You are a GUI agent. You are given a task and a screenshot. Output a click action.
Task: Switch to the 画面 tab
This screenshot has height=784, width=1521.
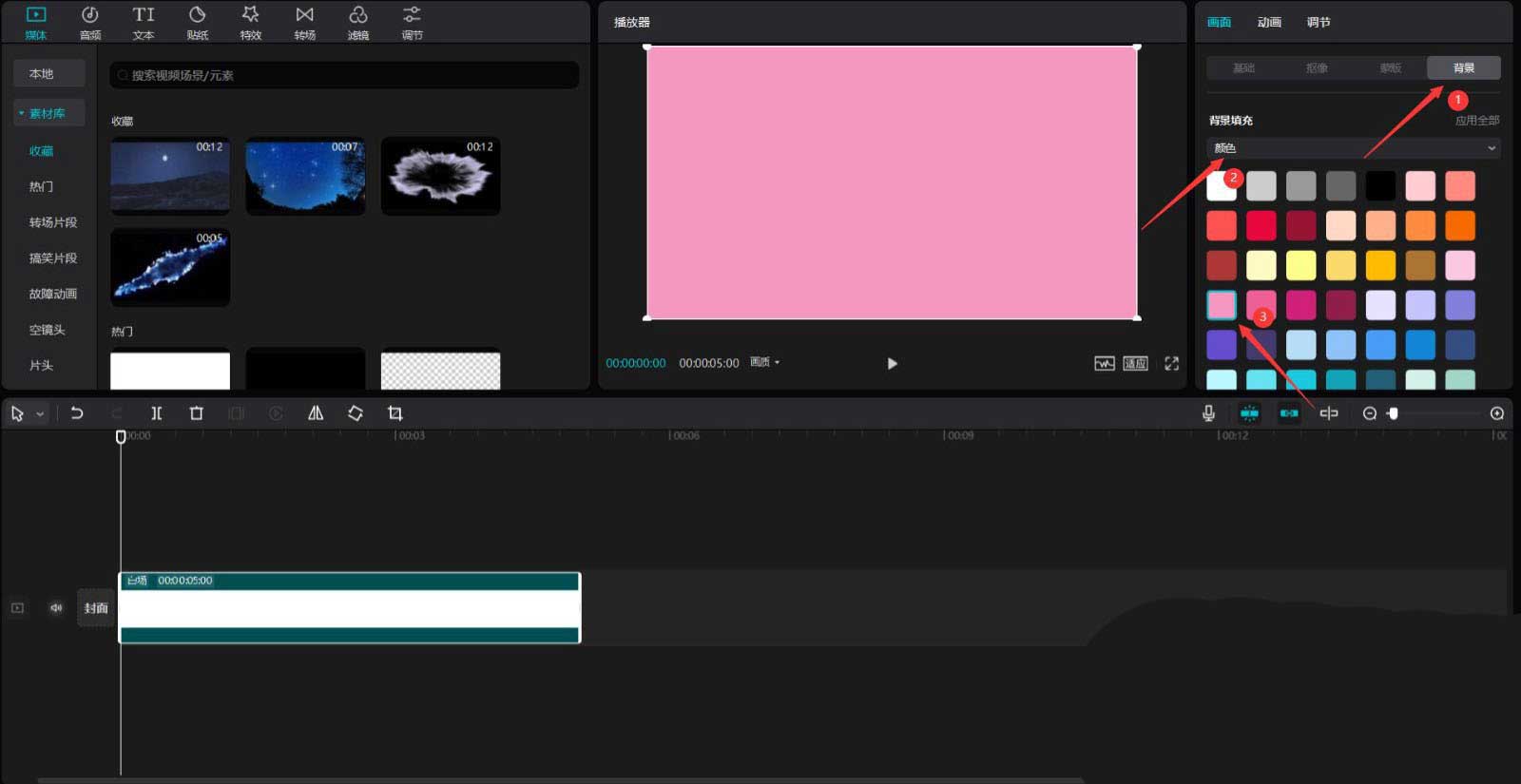pyautogui.click(x=1219, y=22)
